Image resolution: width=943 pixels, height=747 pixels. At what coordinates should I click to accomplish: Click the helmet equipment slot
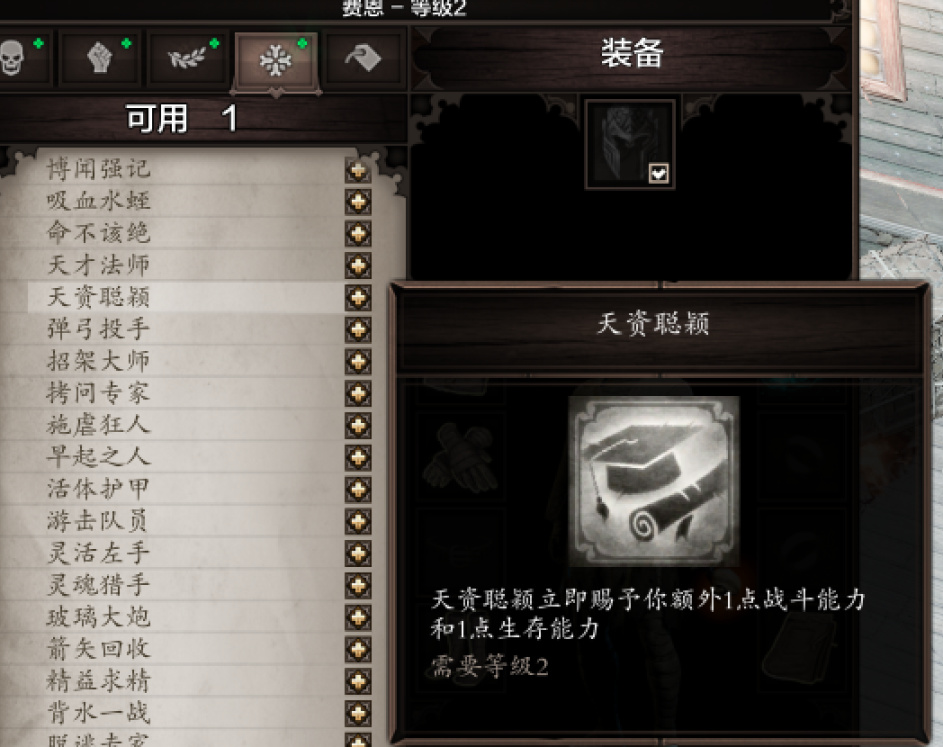click(630, 144)
